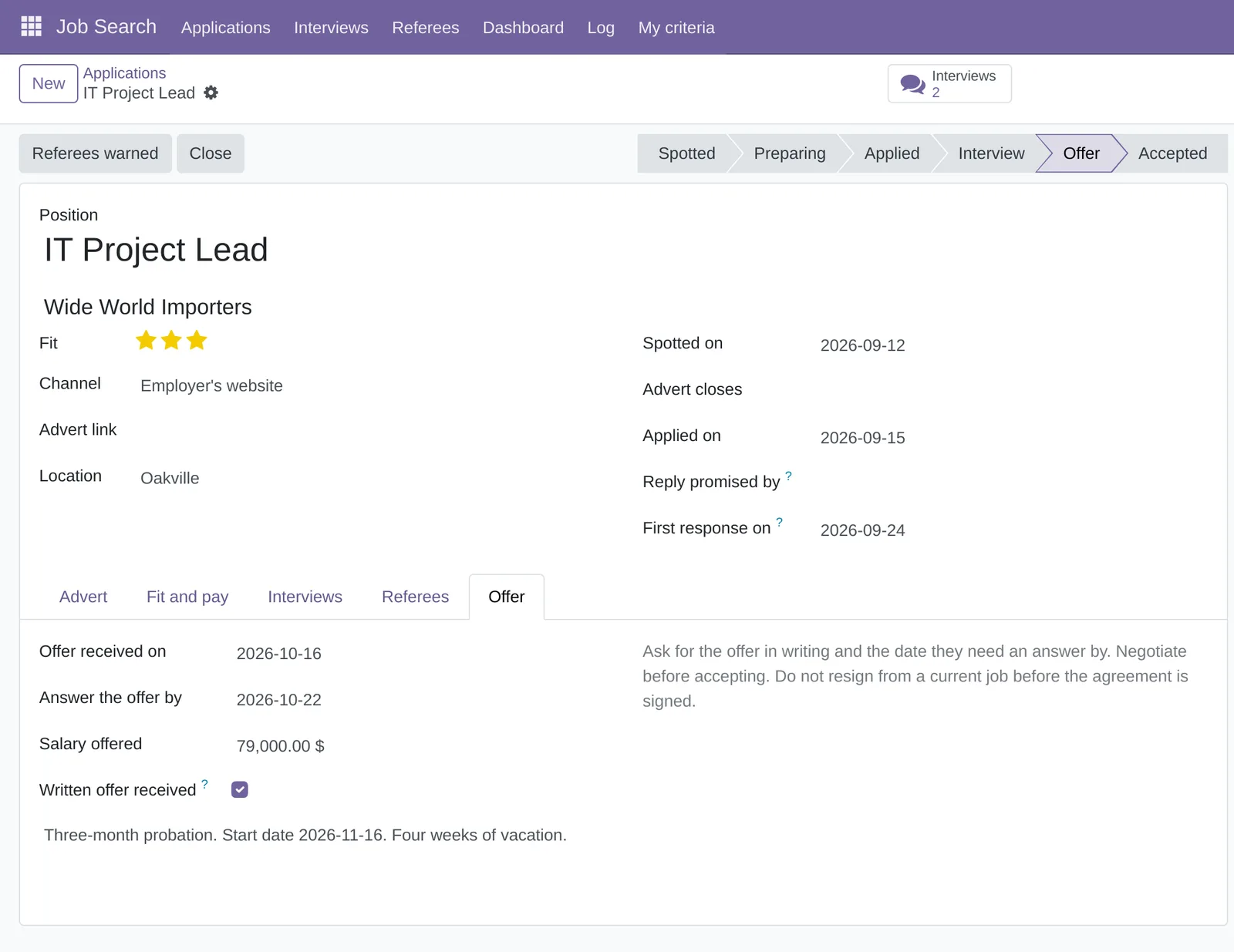Click the gear icon beside IT Project Lead
This screenshot has width=1234, height=952.
(x=211, y=93)
